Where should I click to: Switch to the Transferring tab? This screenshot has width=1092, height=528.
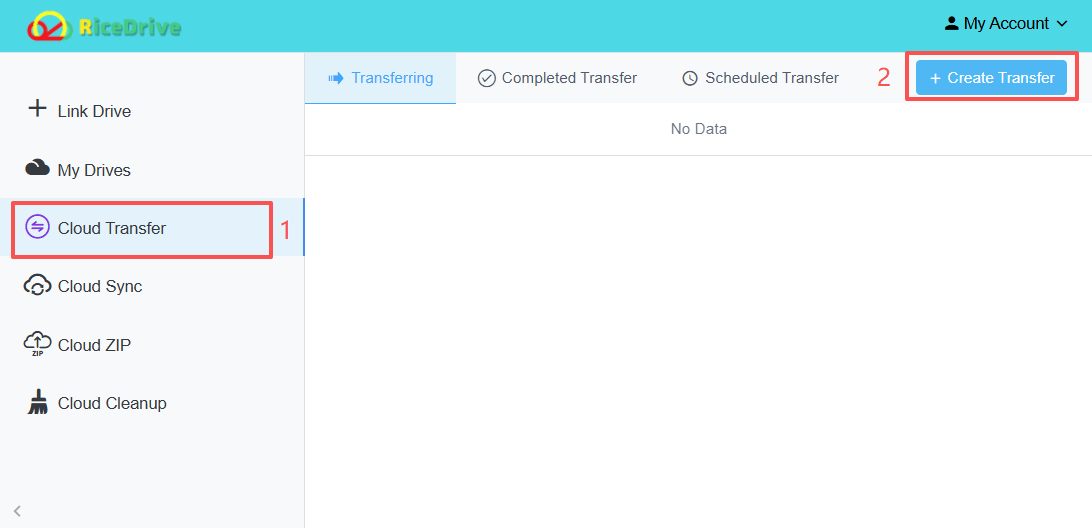pos(380,78)
